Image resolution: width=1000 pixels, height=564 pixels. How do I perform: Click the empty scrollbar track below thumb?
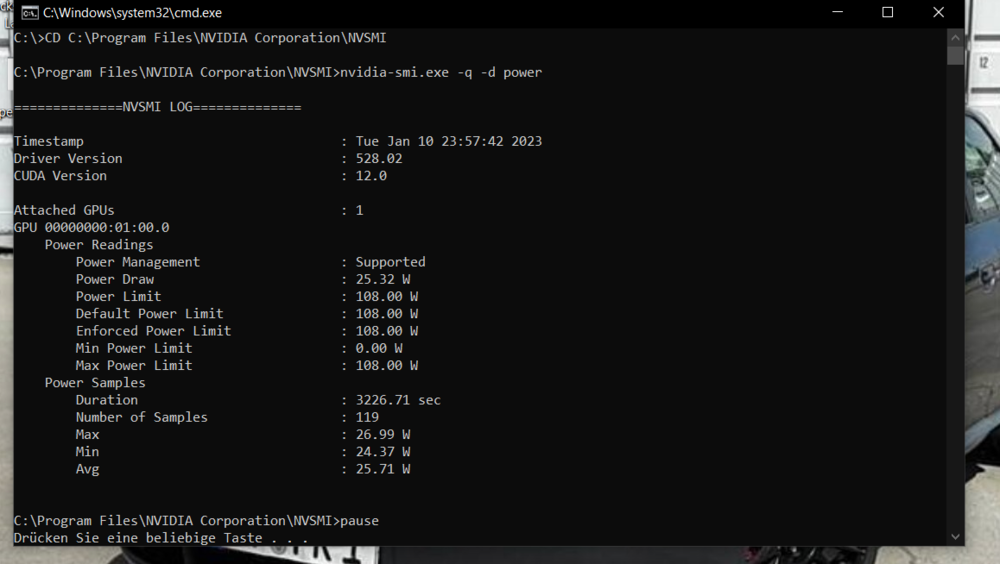(956, 300)
